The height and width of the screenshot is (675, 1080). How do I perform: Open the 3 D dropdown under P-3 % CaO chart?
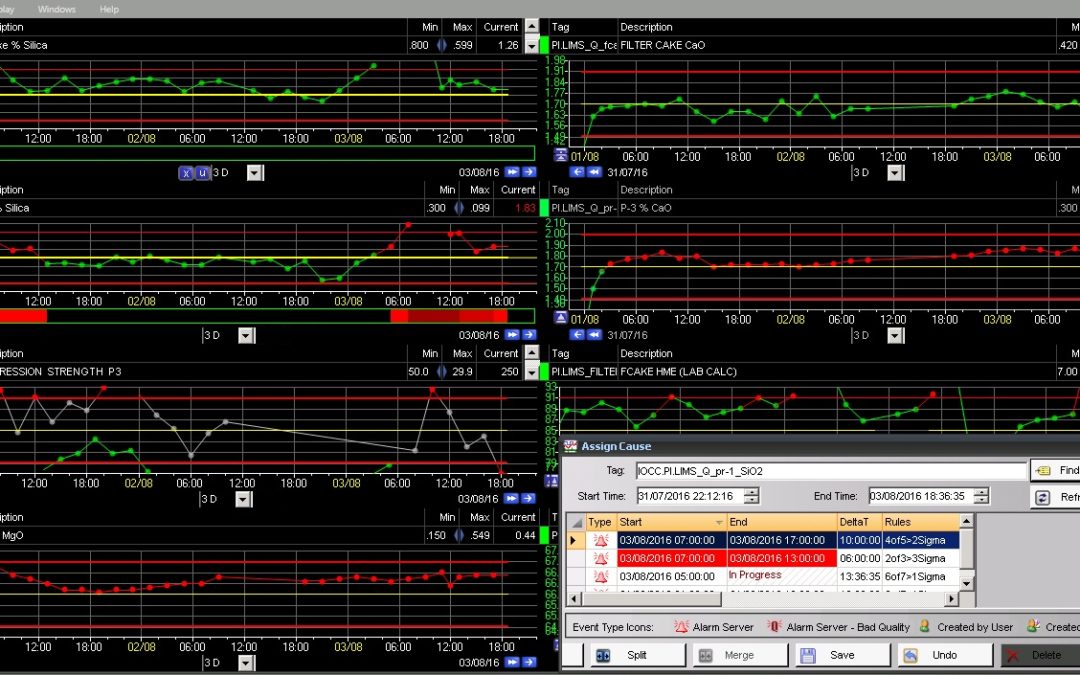point(895,335)
